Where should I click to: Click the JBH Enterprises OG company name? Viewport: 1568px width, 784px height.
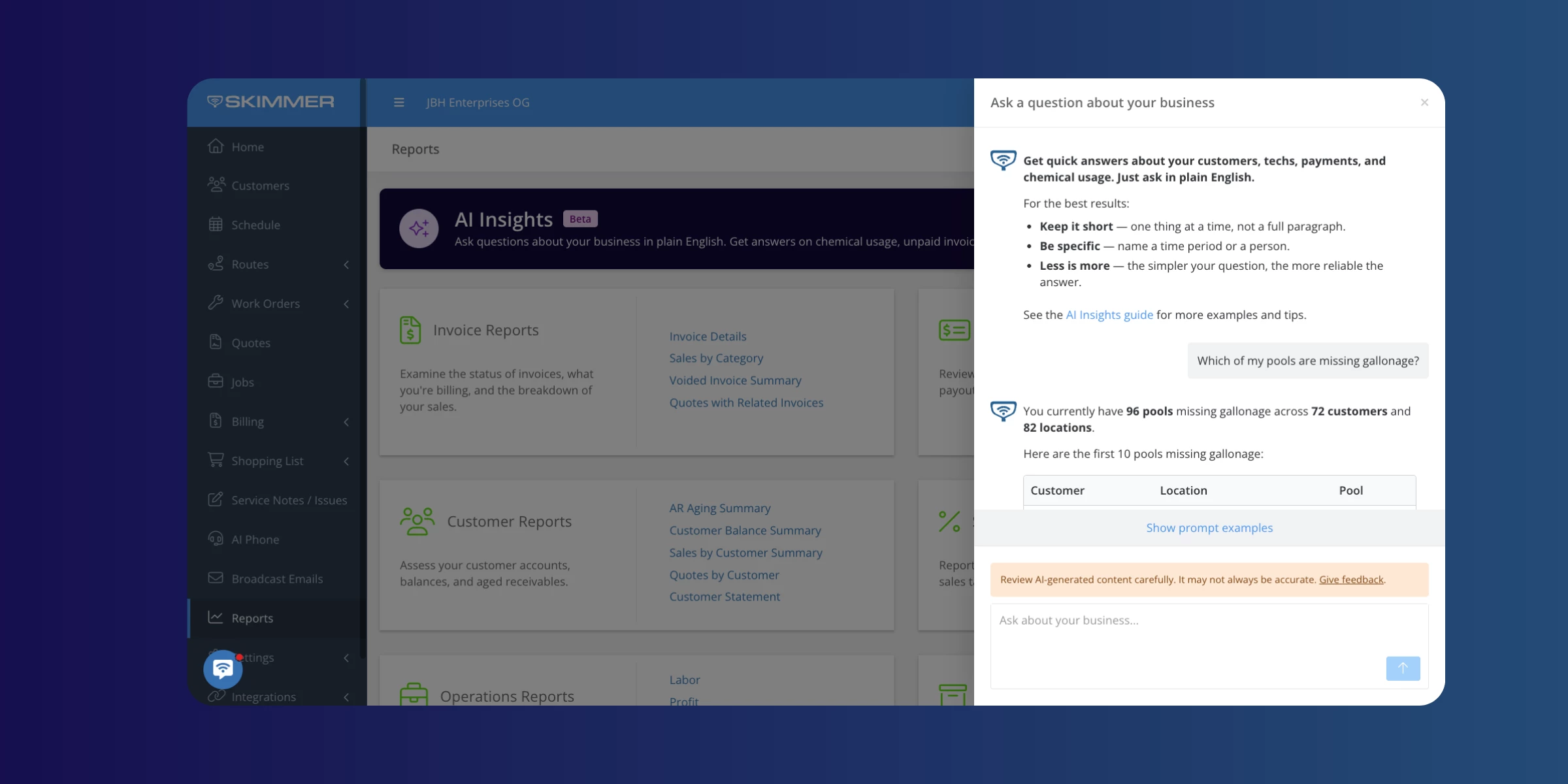pos(478,103)
